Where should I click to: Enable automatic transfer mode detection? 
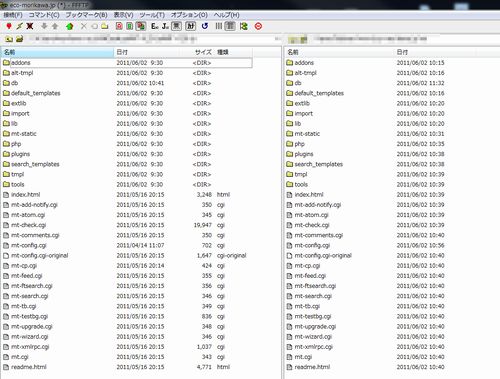[x=141, y=26]
